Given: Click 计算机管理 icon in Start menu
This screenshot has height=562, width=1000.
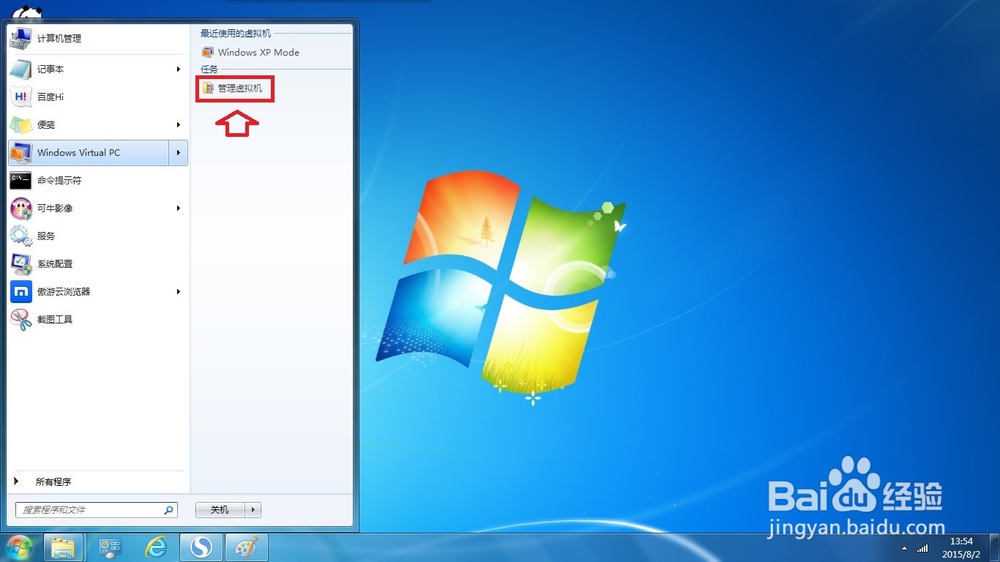Looking at the screenshot, I should [20, 39].
